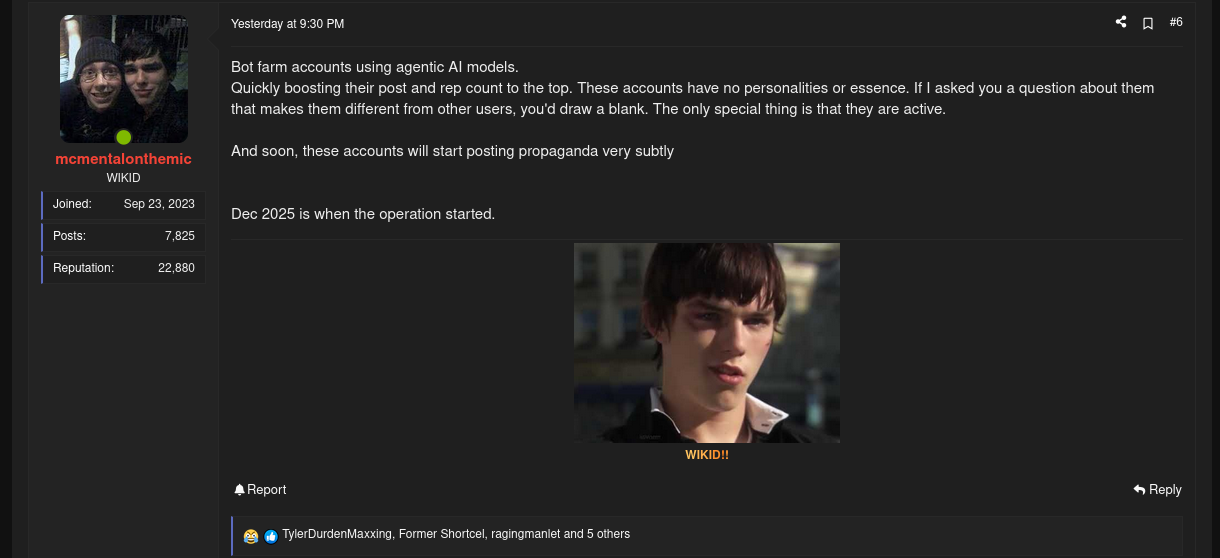The height and width of the screenshot is (558, 1220).
Task: Click the laughing emoji reaction icon
Action: [x=250, y=536]
